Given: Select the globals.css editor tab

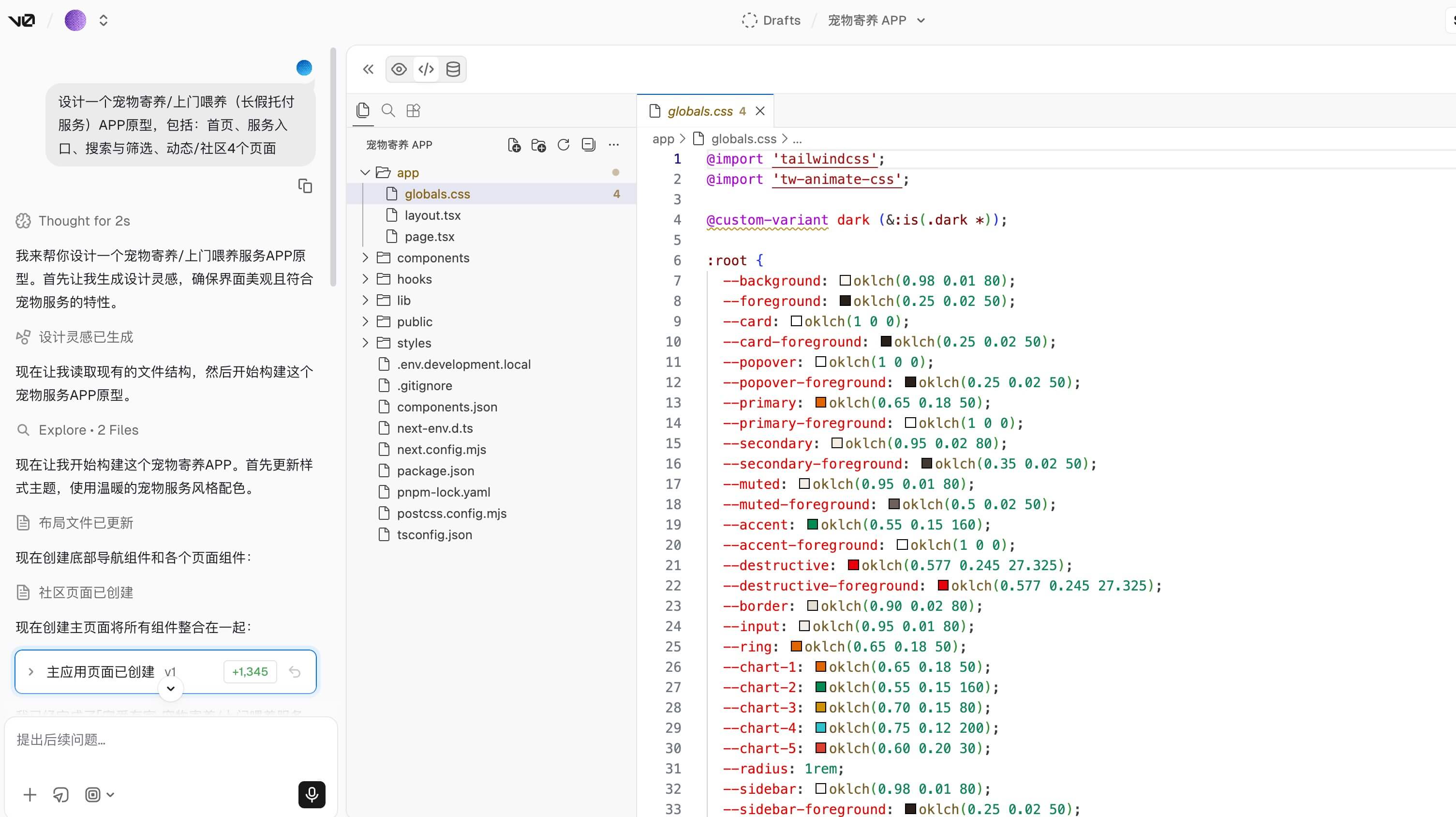Looking at the screenshot, I should 700,111.
